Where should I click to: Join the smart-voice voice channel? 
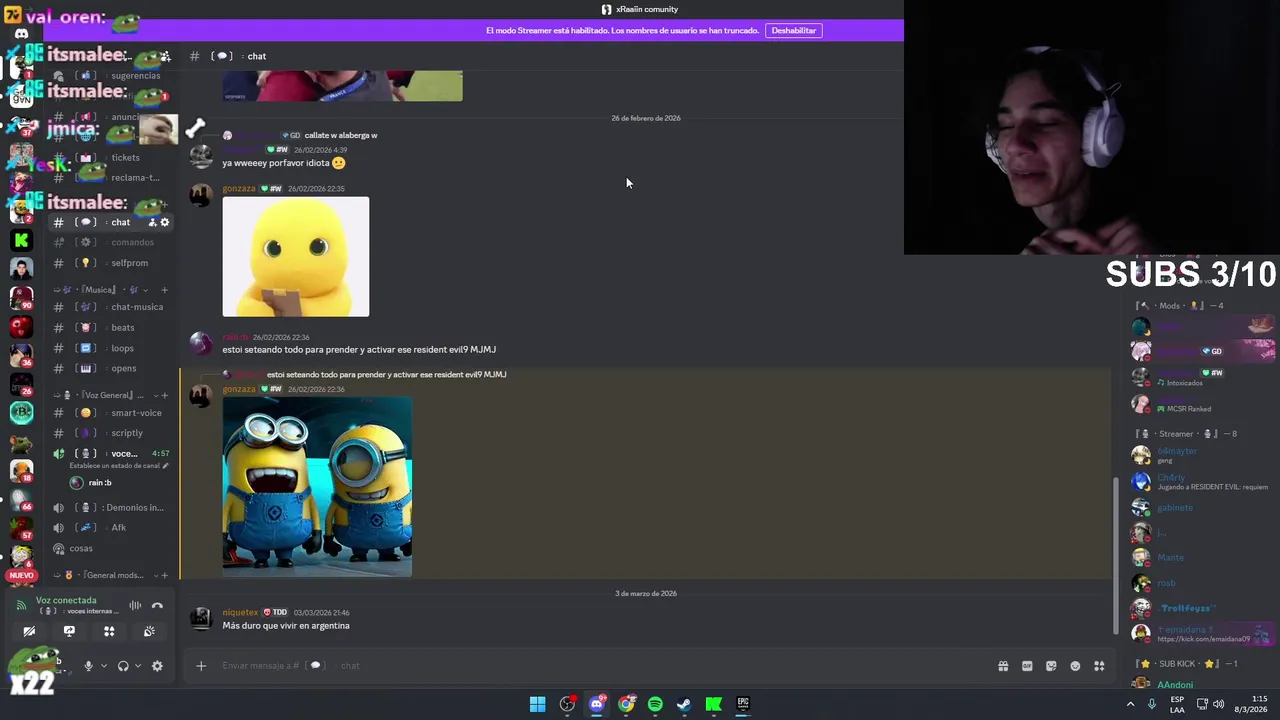pos(113,413)
